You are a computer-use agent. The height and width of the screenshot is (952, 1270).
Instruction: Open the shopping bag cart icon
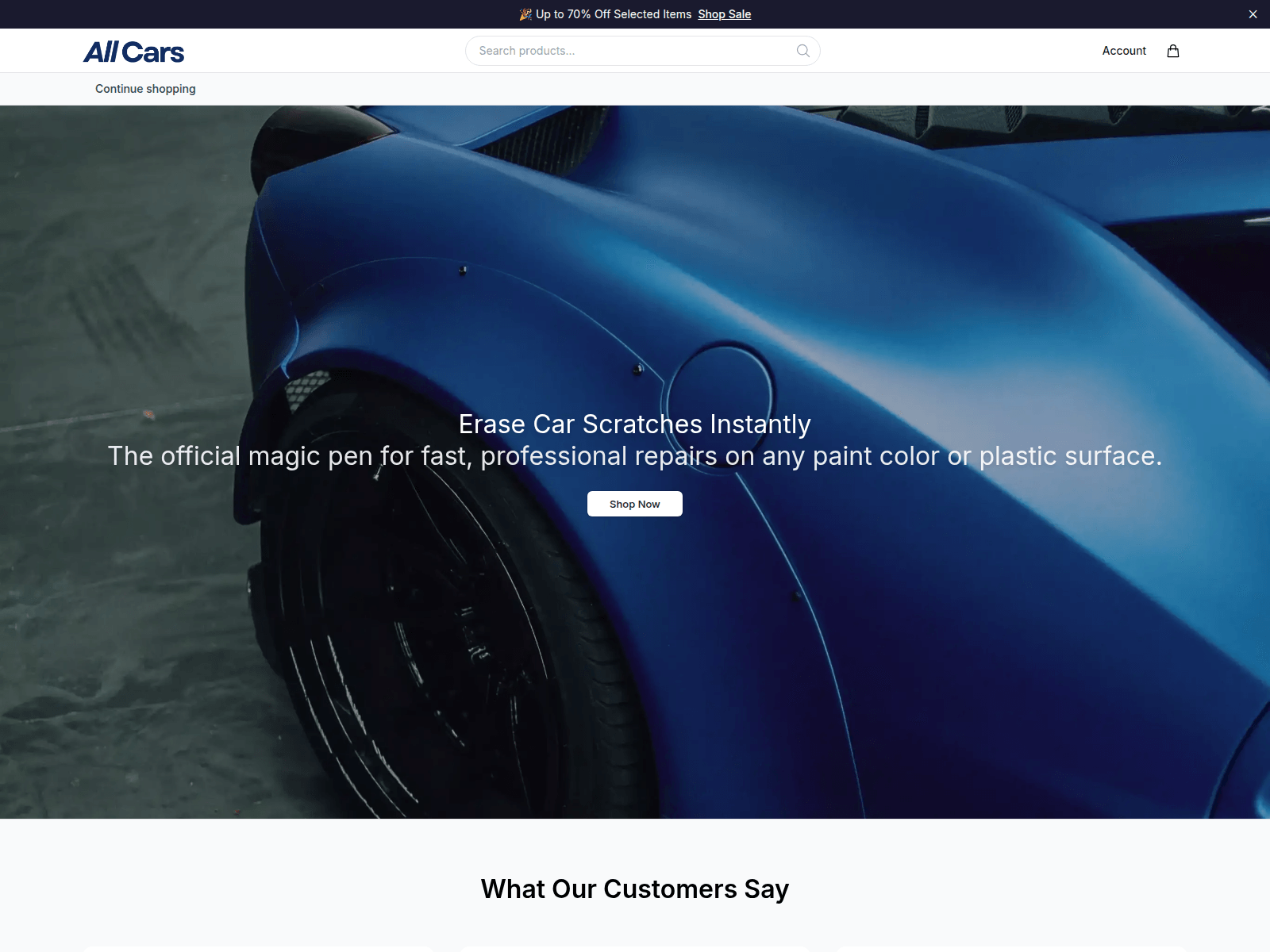[1173, 51]
